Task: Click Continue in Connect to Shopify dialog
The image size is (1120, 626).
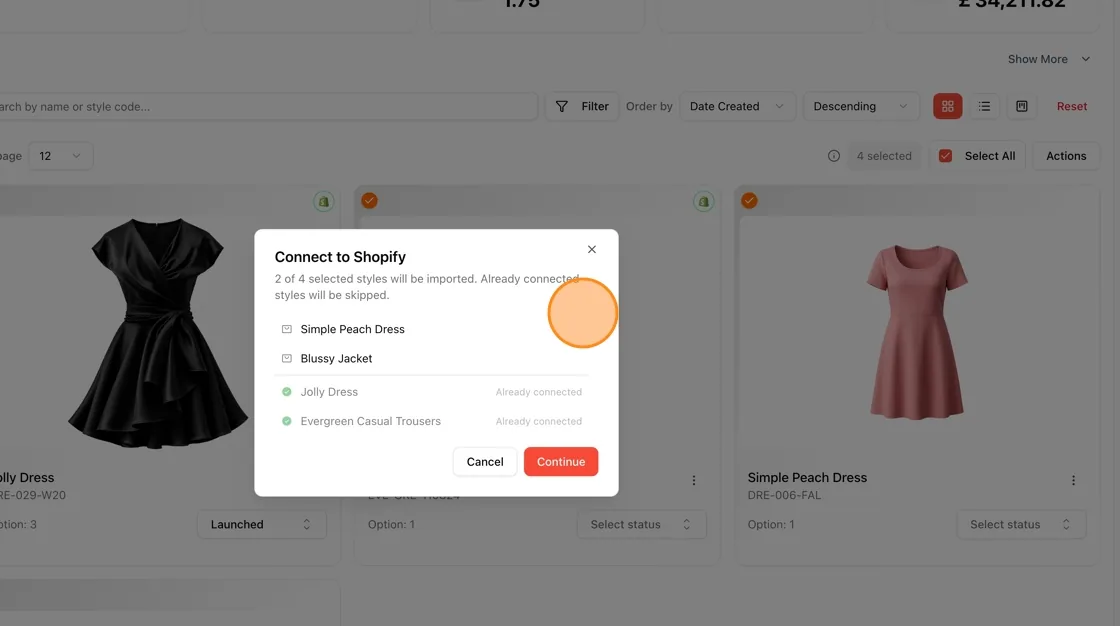Action: coord(561,462)
